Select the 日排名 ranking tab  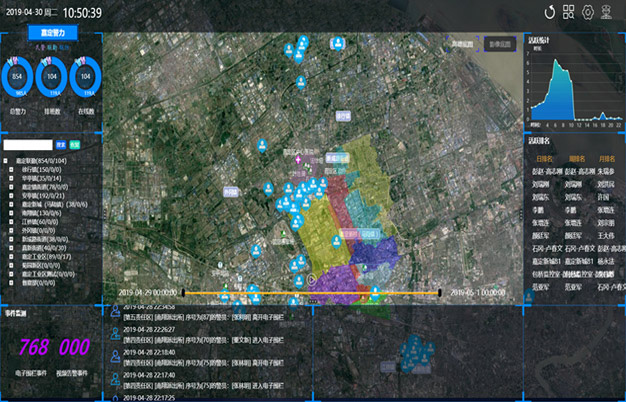click(545, 157)
